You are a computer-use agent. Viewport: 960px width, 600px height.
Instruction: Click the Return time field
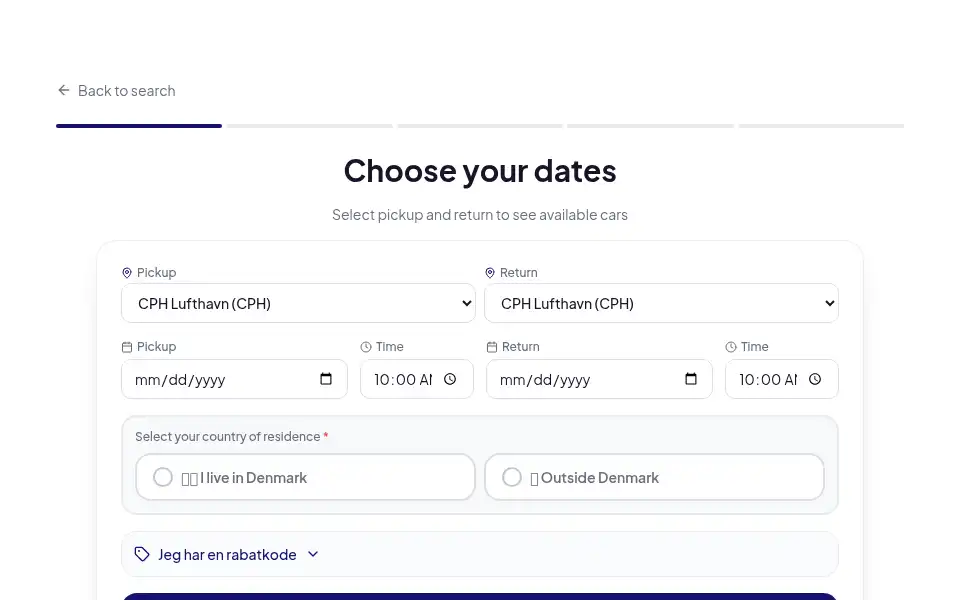click(782, 379)
